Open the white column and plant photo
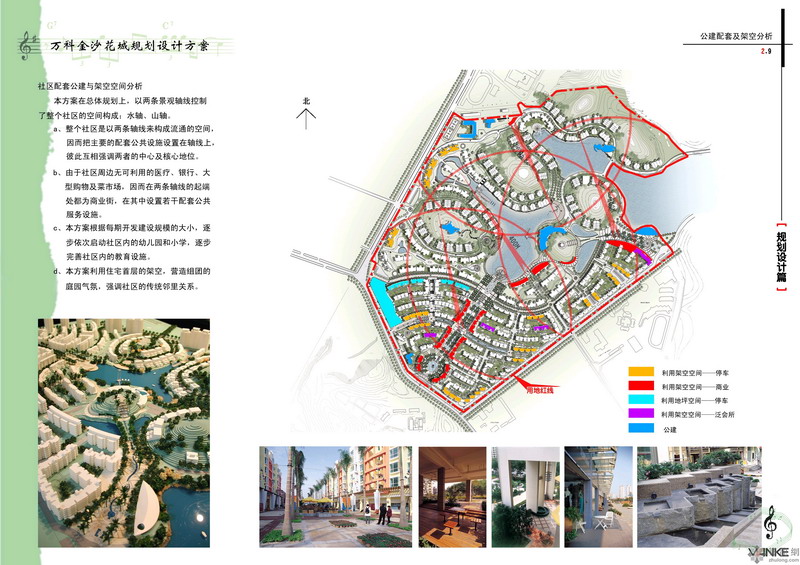Viewport: 800px width, 565px height. (x=526, y=497)
